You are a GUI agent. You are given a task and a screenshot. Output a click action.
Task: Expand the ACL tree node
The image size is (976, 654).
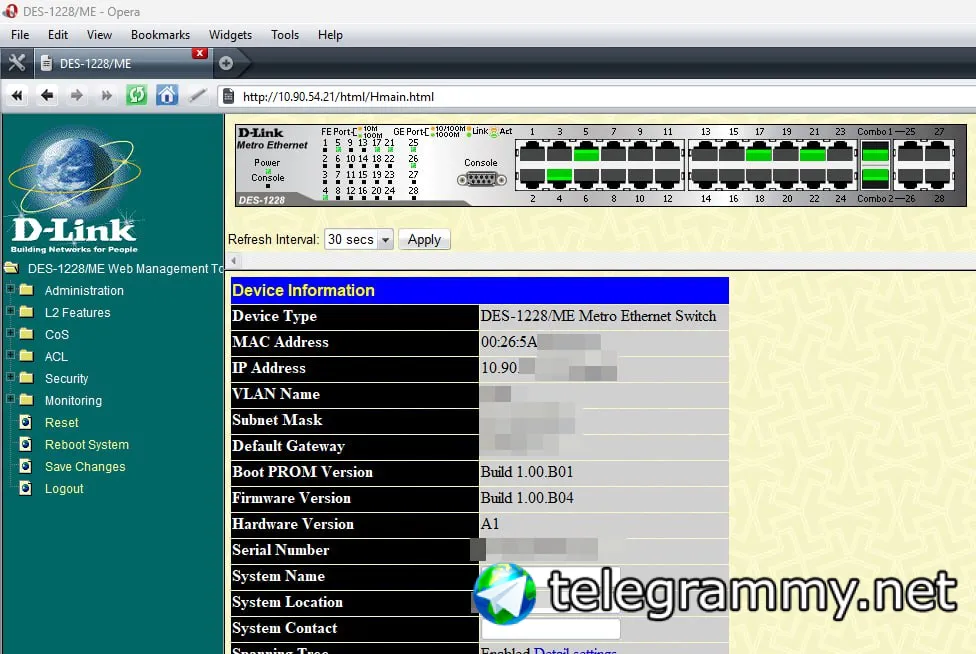click(x=10, y=355)
